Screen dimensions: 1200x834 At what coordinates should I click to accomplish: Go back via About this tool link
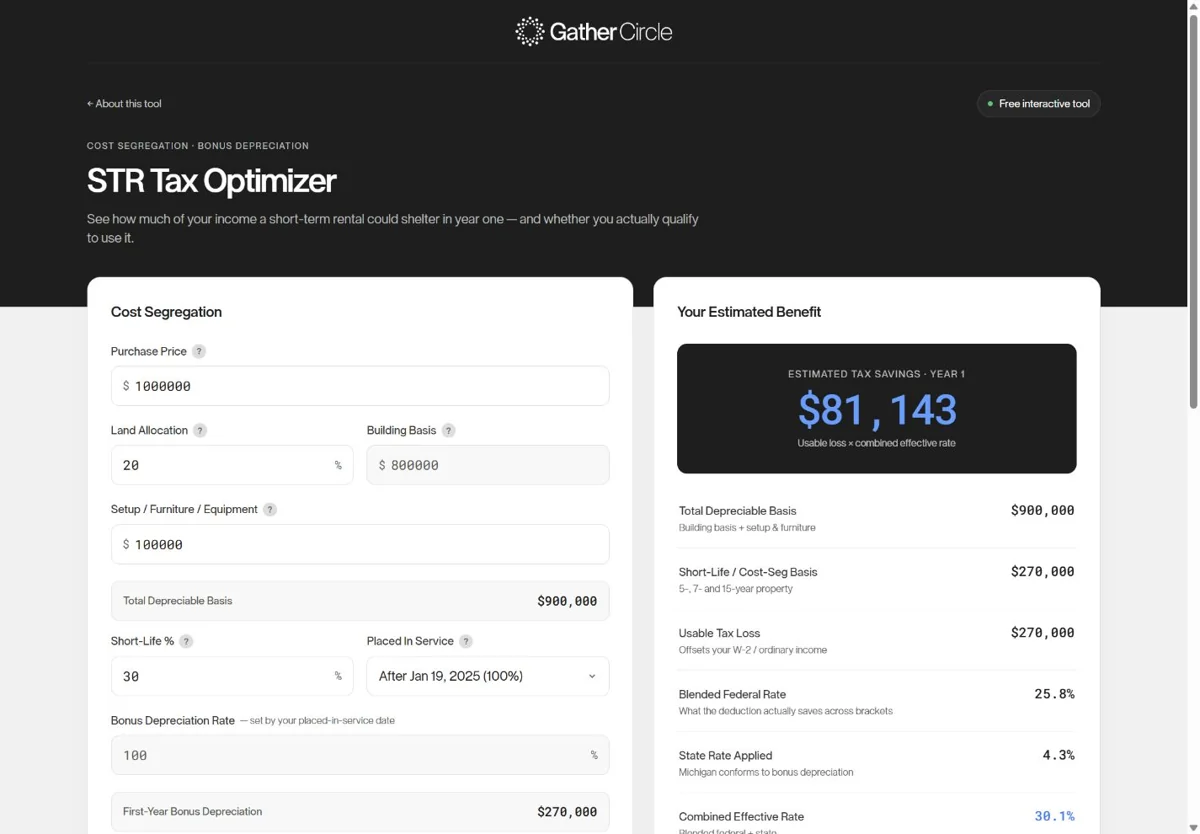click(124, 104)
